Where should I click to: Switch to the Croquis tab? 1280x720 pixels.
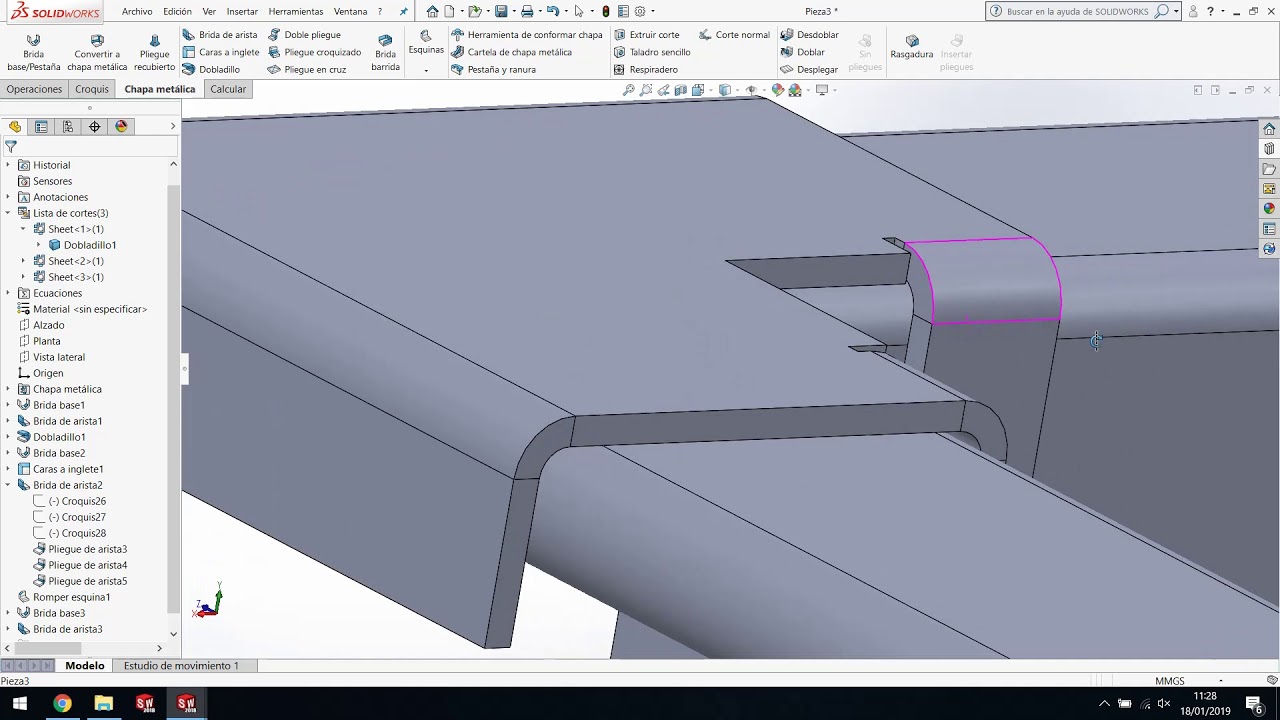pyautogui.click(x=92, y=89)
